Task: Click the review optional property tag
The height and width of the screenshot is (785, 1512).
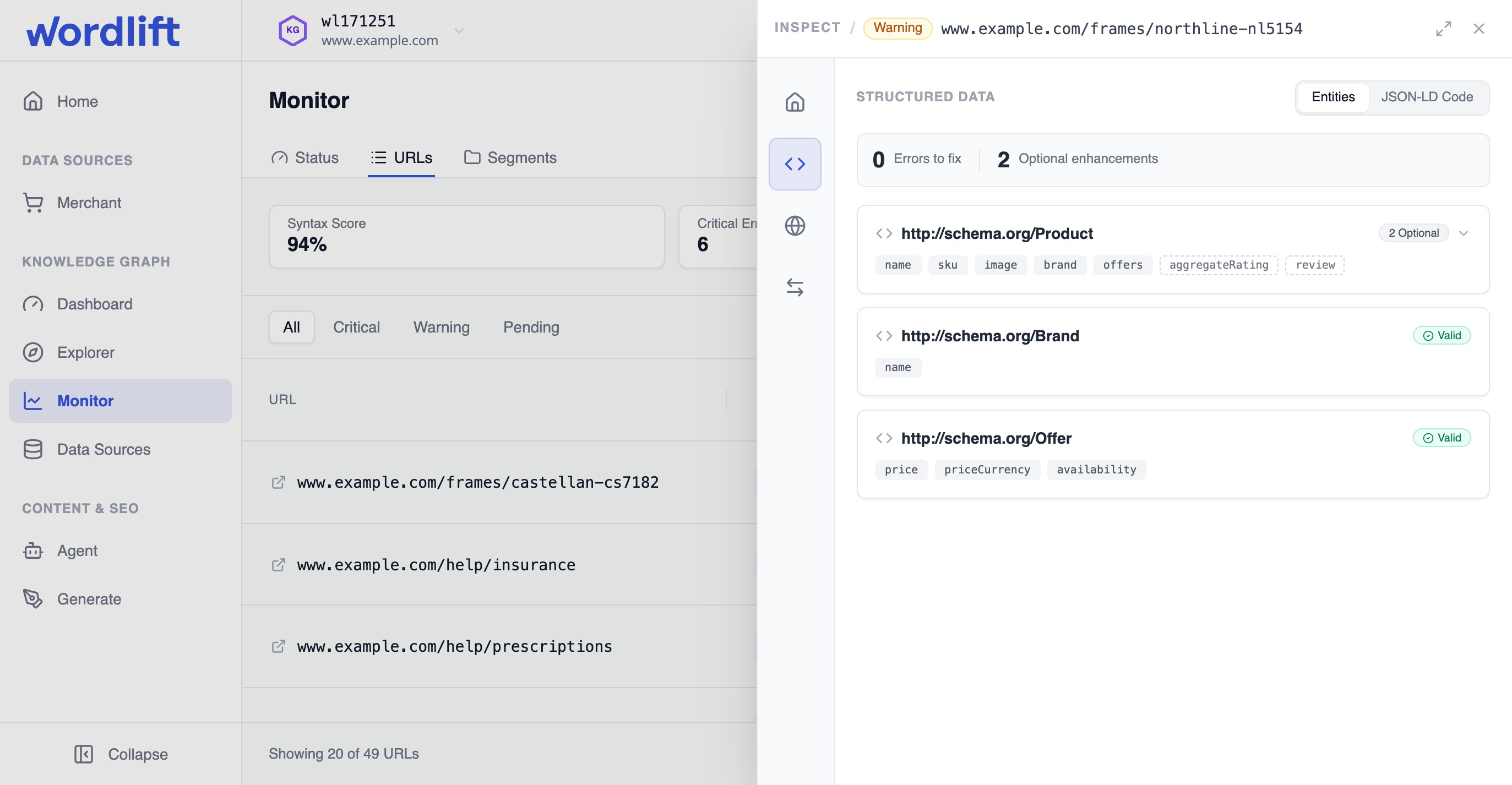Action: coord(1315,265)
